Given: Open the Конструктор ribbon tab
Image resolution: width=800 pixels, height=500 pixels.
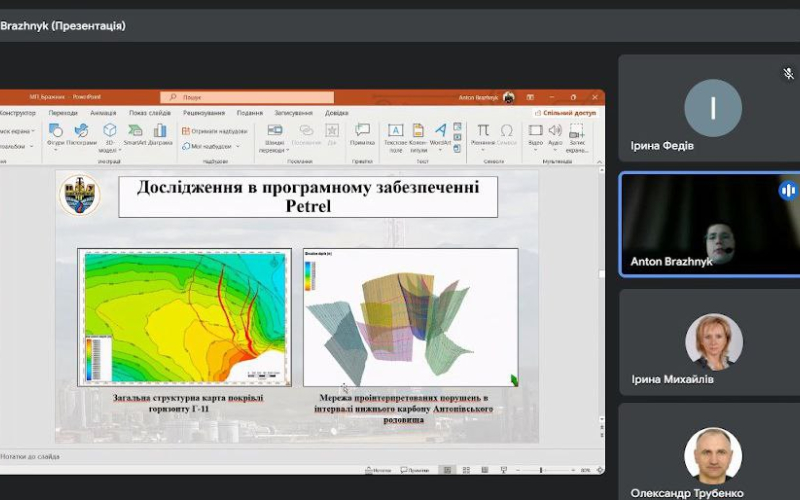Looking at the screenshot, I should pyautogui.click(x=17, y=113).
